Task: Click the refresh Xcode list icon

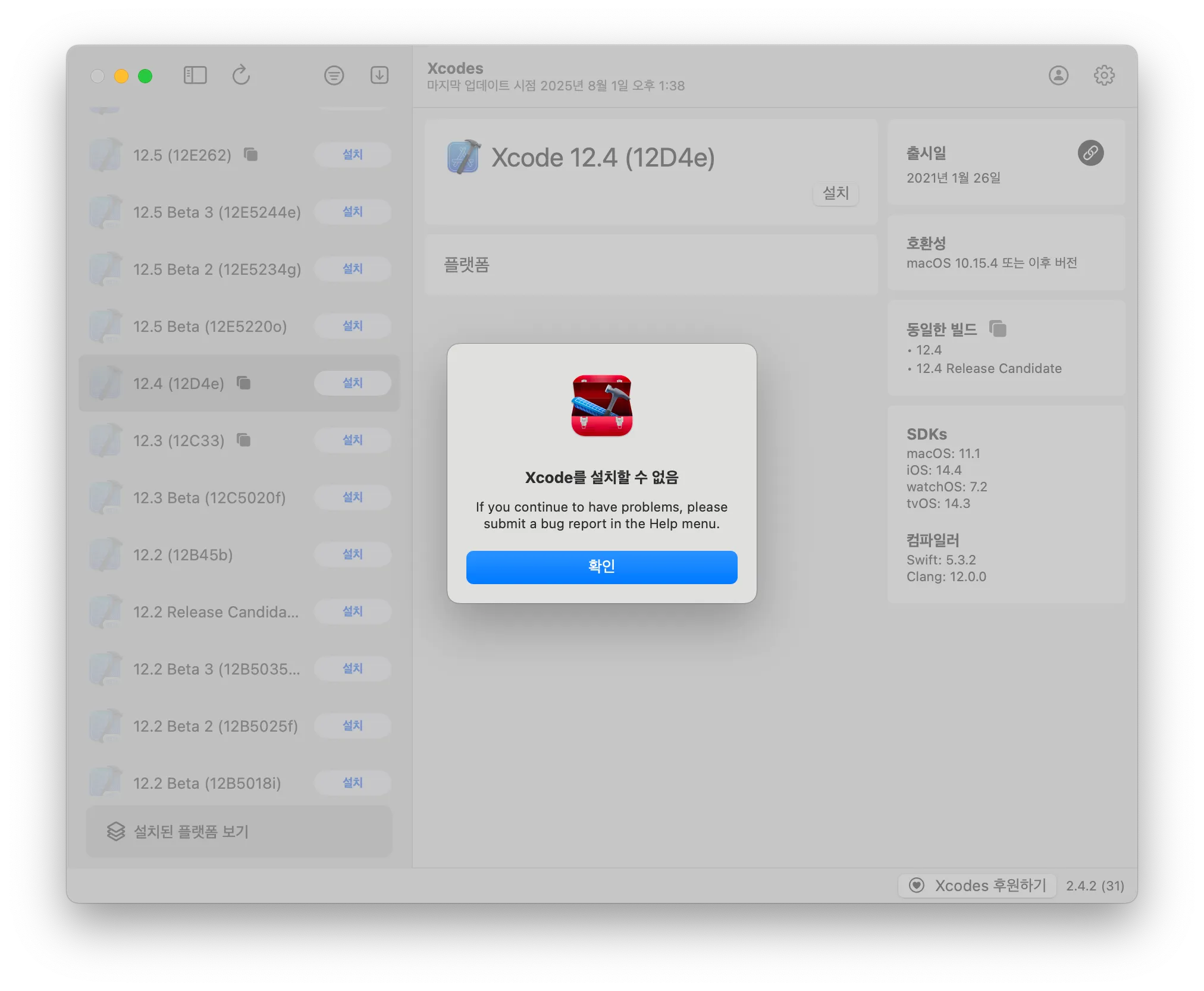Action: coord(241,76)
